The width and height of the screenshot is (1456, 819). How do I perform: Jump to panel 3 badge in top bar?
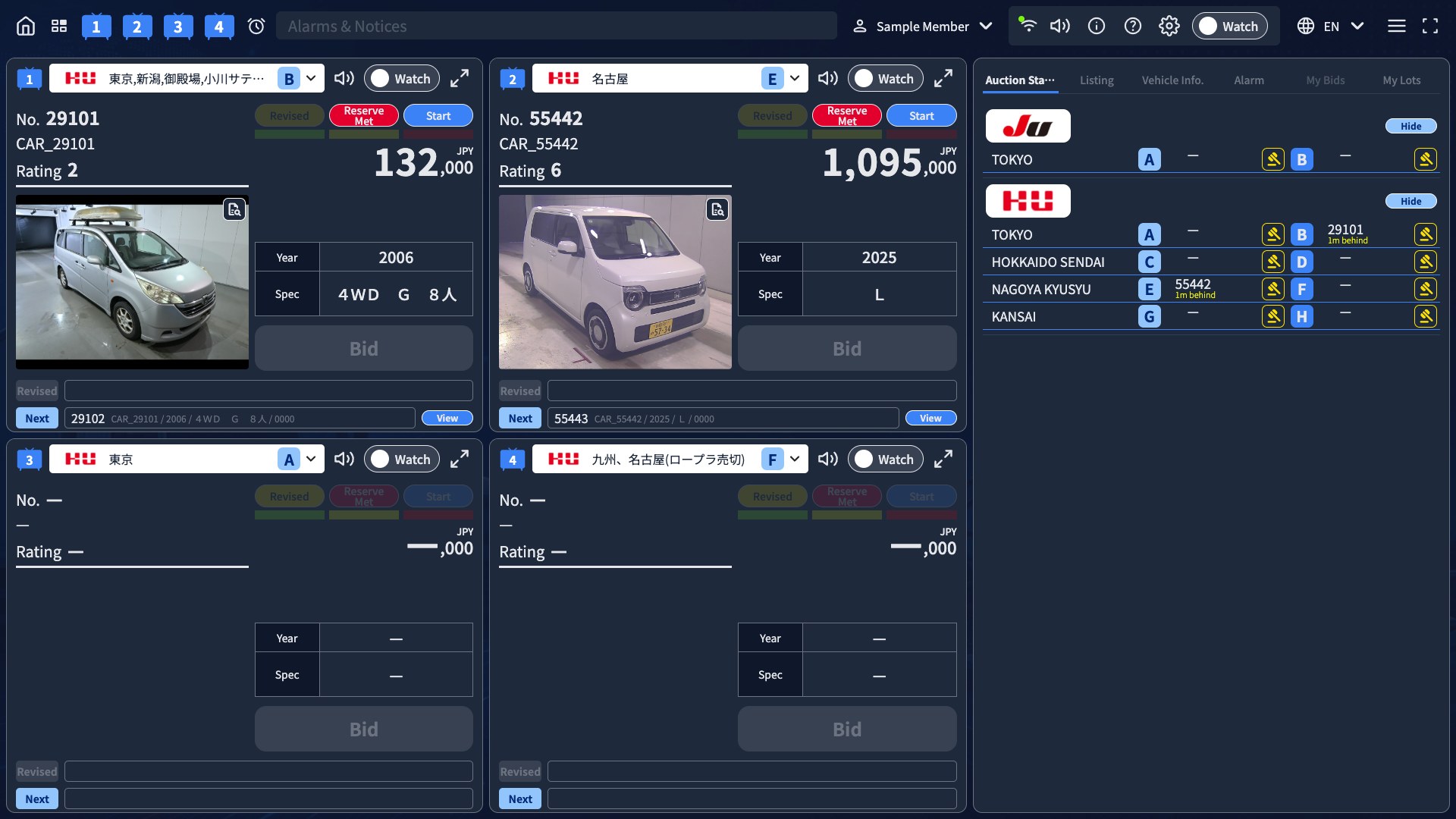pos(177,27)
